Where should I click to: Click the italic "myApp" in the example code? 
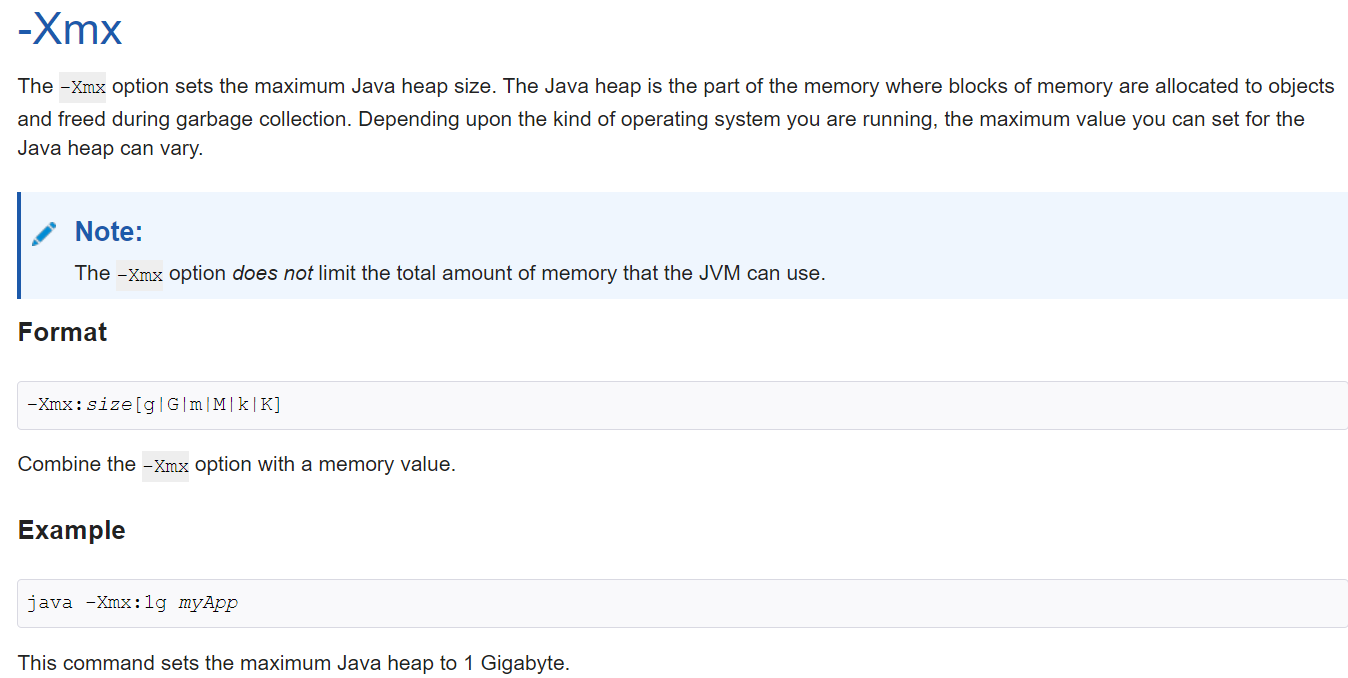click(x=208, y=603)
